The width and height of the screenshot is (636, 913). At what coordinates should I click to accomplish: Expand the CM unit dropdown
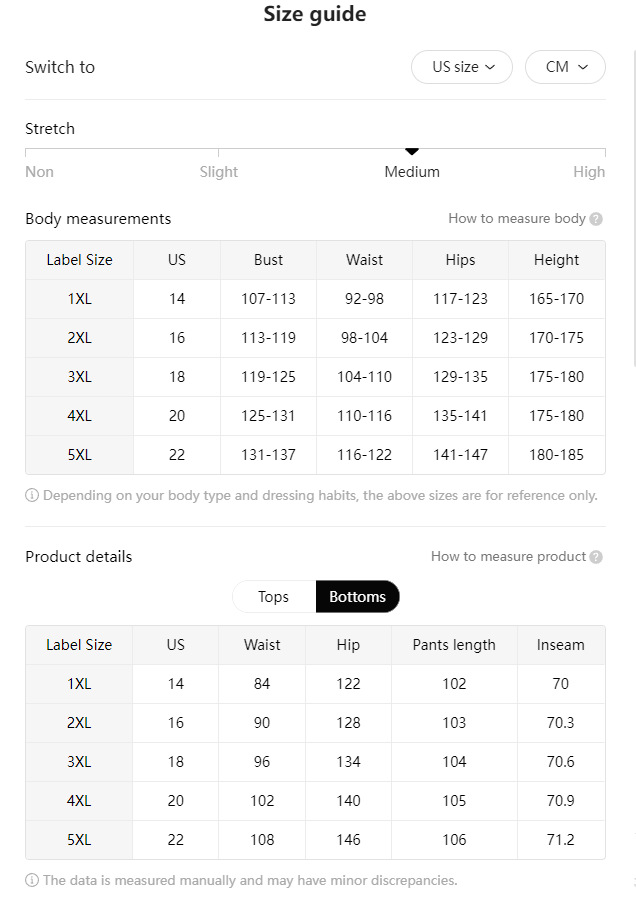[x=565, y=67]
